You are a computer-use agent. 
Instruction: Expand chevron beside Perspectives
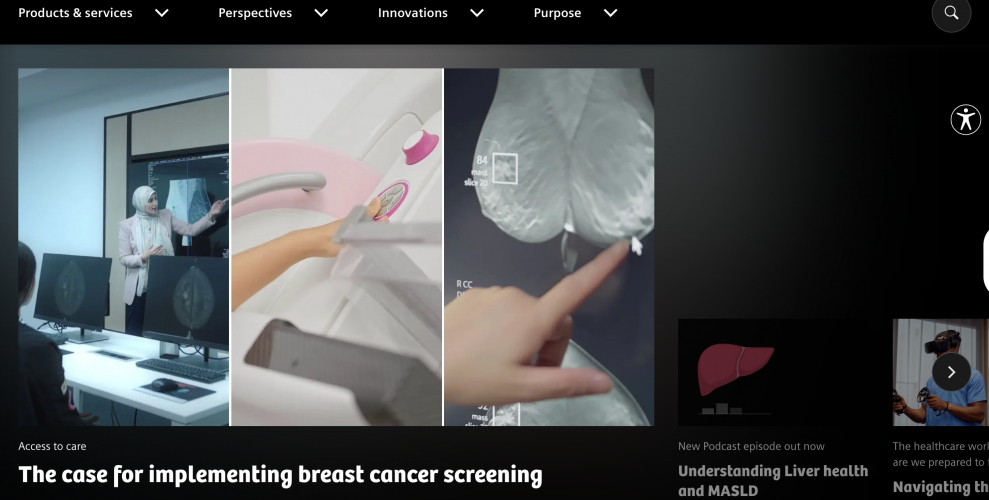322,13
